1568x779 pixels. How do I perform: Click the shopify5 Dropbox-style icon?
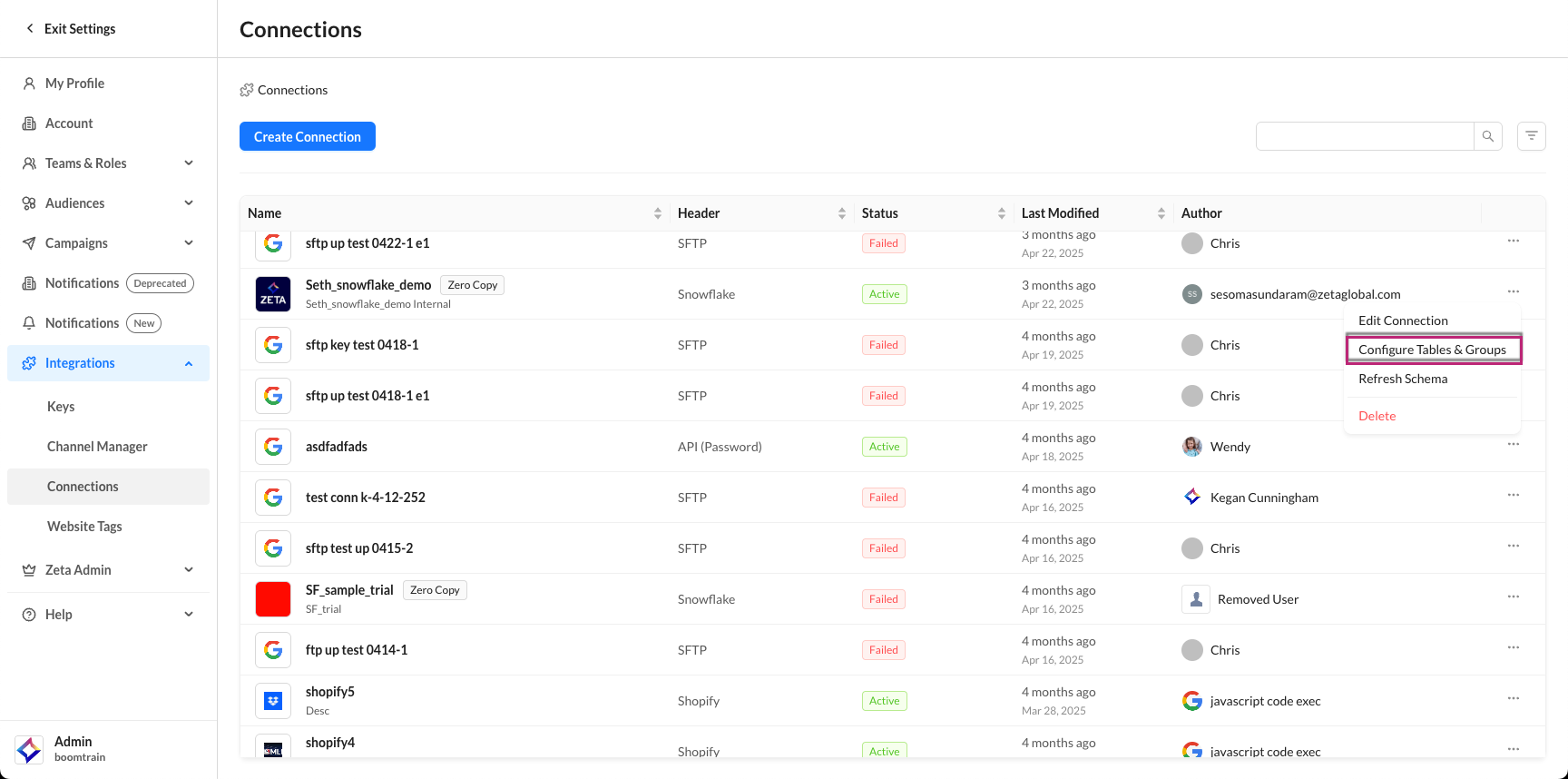[273, 701]
